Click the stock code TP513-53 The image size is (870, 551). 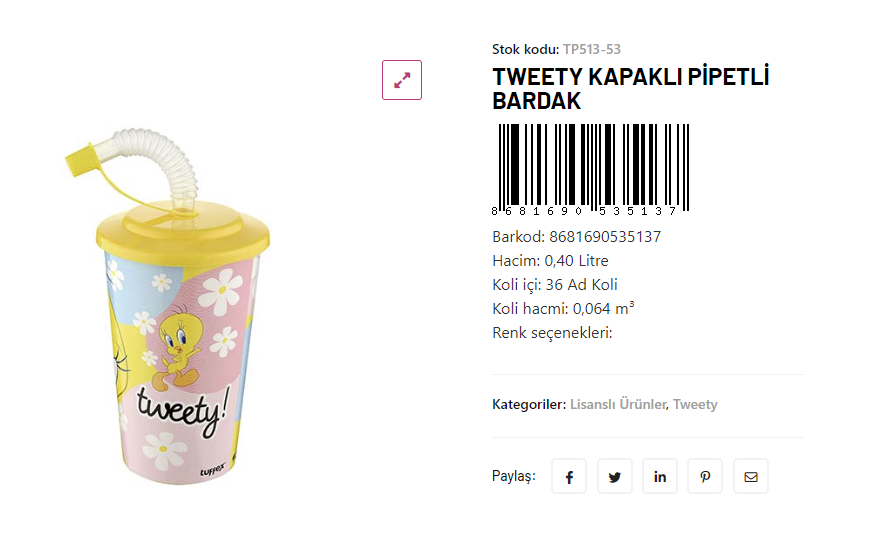[591, 49]
